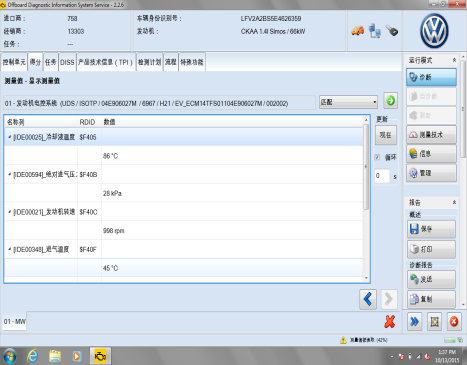
Task: Click 发送 send diagnostic report button
Action: [x=431, y=279]
